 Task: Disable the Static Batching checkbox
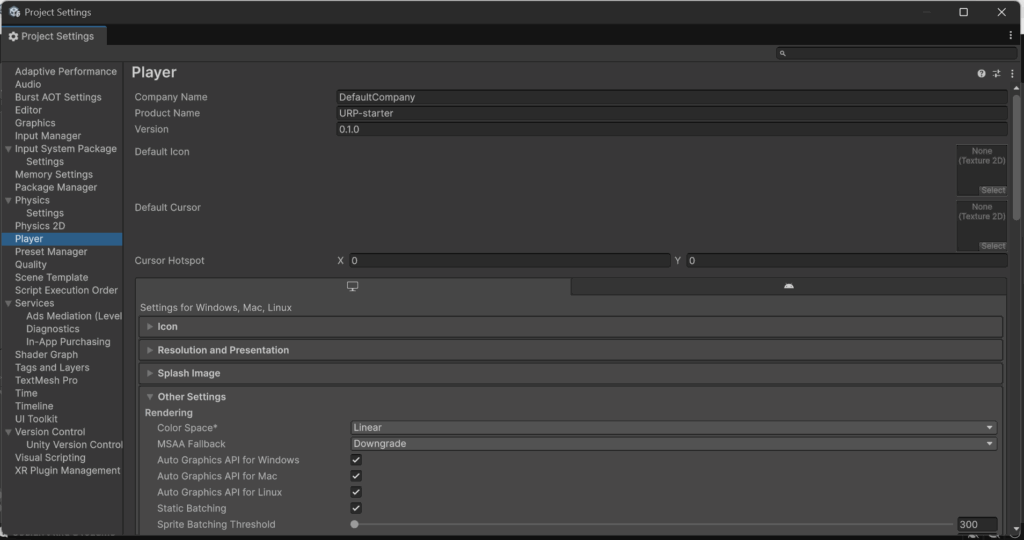356,508
